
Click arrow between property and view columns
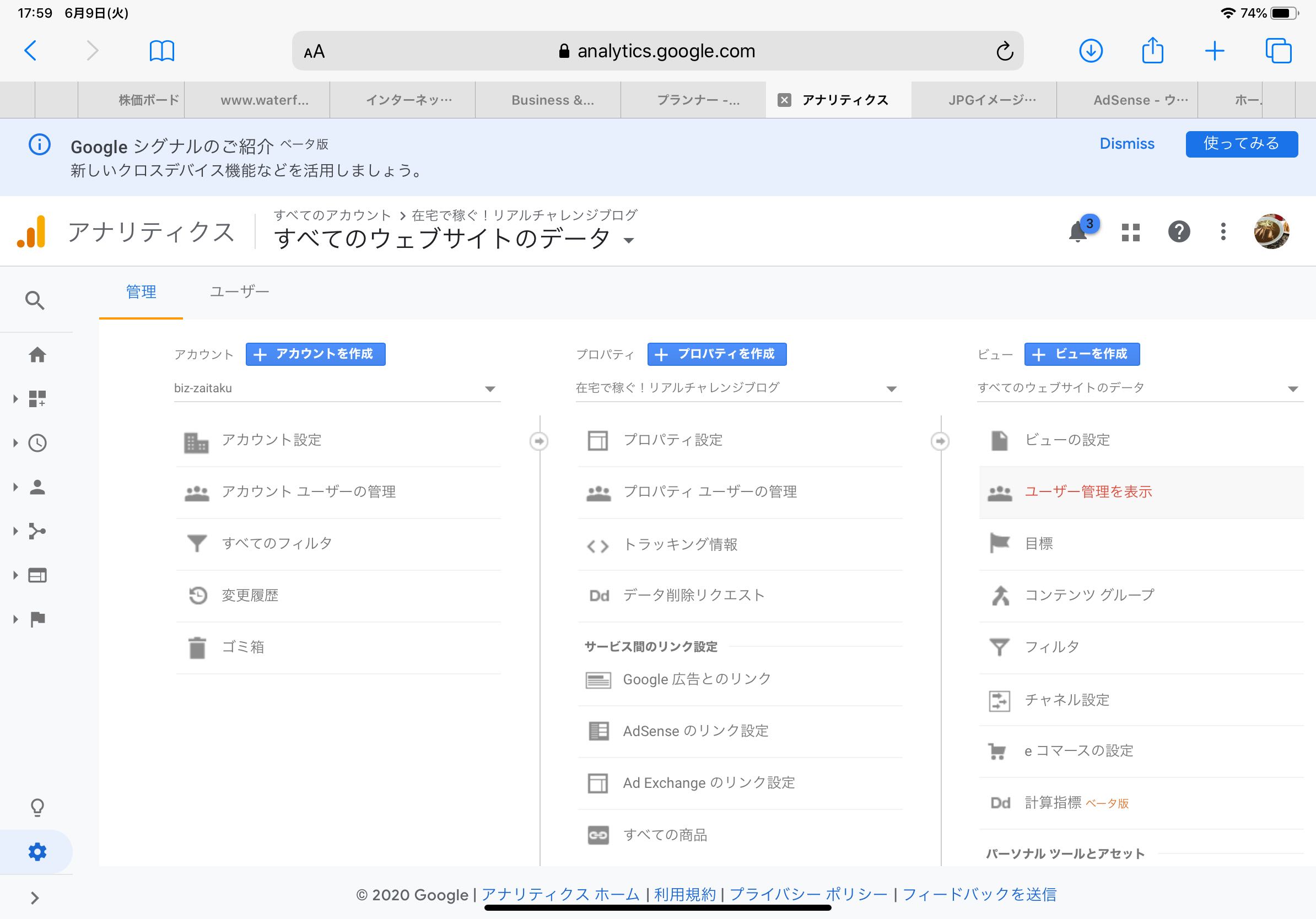(x=940, y=441)
